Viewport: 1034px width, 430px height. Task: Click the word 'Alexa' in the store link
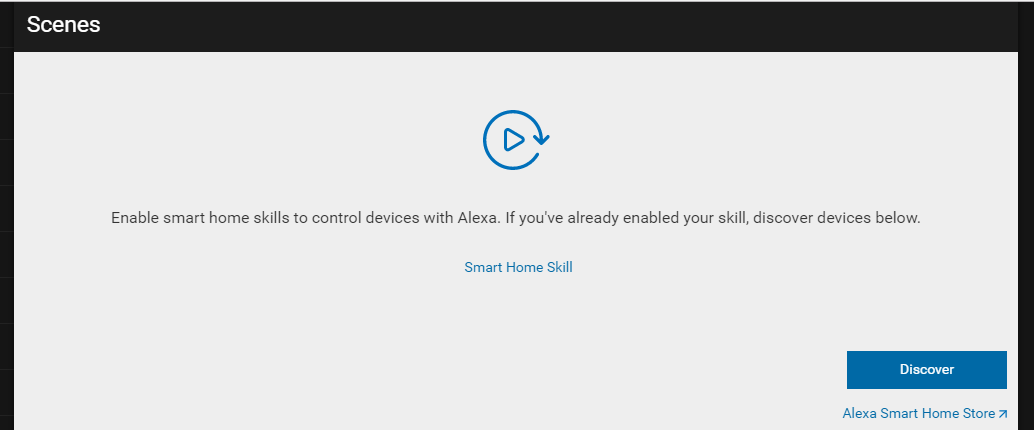tap(859, 413)
